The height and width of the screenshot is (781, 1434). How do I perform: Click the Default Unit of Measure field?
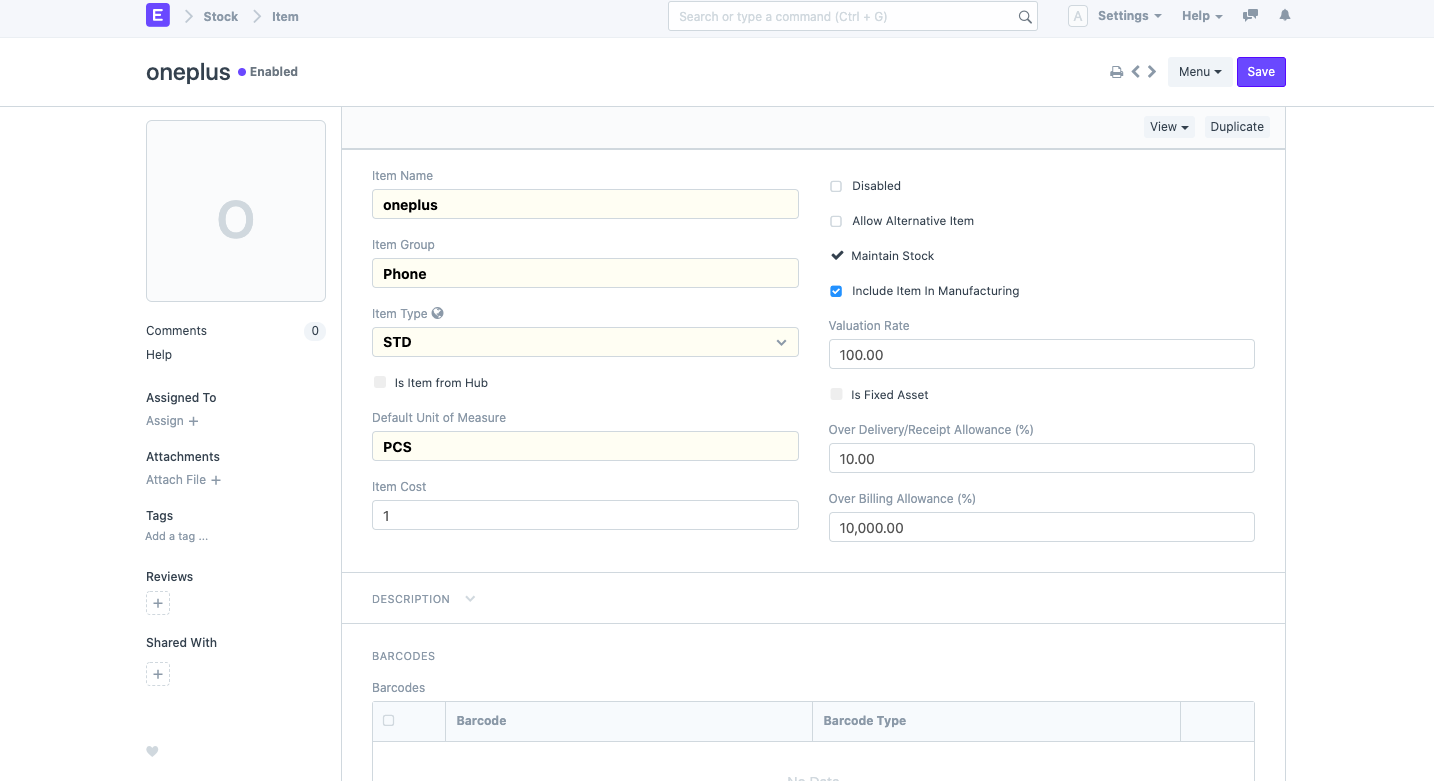tap(585, 446)
